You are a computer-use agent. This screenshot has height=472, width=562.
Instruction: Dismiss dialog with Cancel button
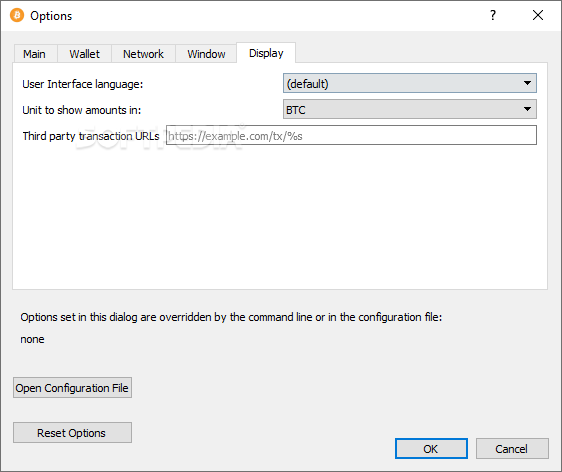coord(512,448)
